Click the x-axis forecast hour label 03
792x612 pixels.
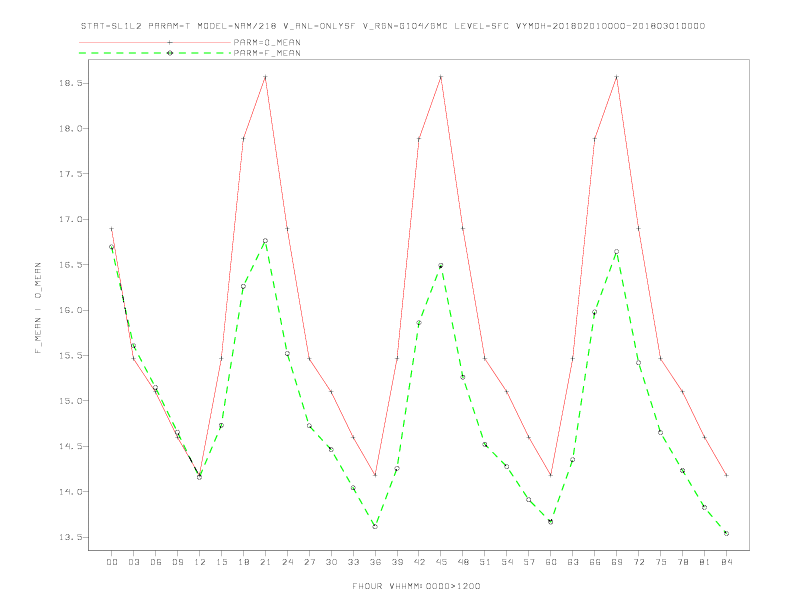point(133,562)
